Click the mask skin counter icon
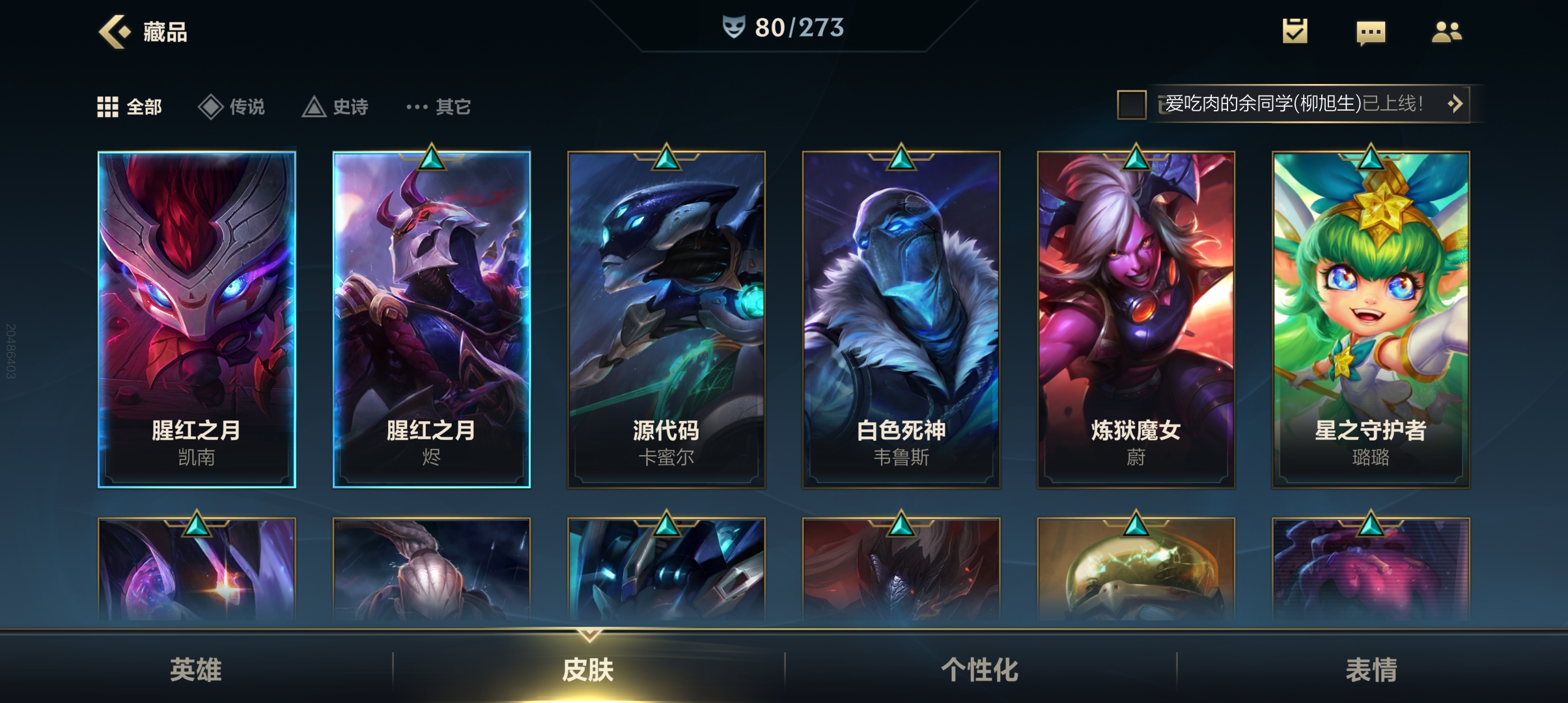This screenshot has width=1568, height=703. (x=733, y=27)
